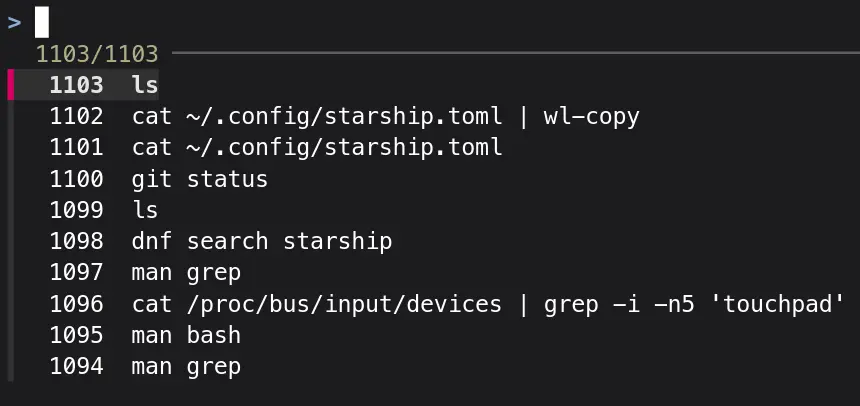Click the 1103/1103 match counter
The height and width of the screenshot is (406, 860).
96,54
